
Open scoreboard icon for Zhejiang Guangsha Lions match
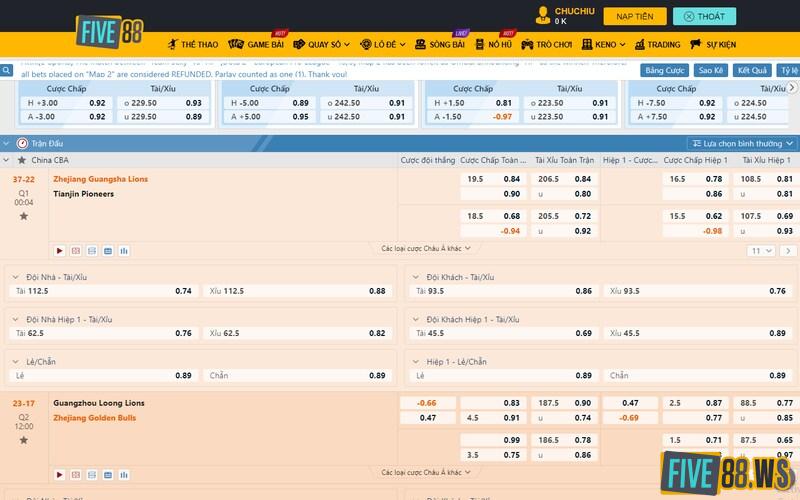click(76, 251)
